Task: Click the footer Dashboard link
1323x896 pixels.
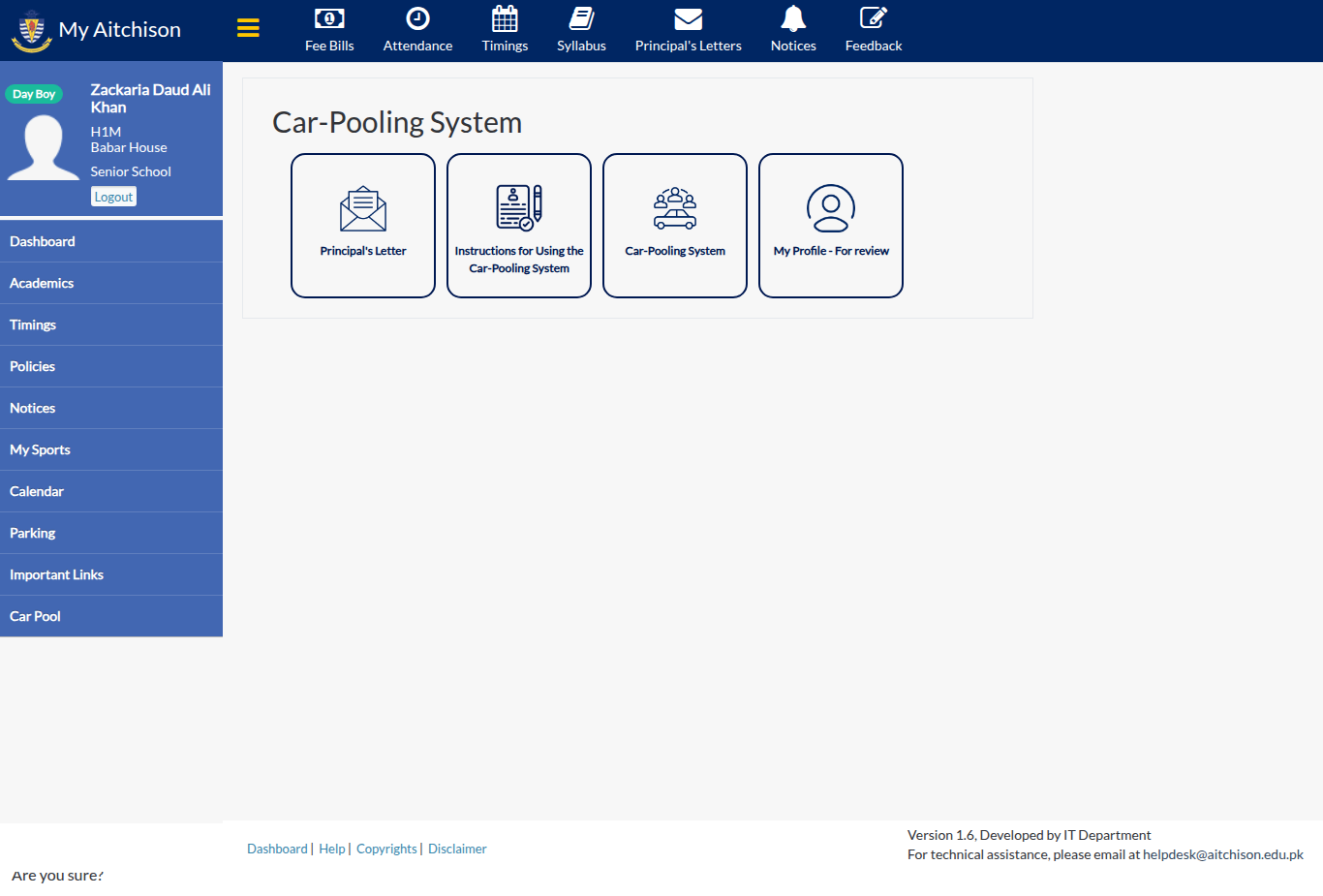Action: click(x=277, y=849)
